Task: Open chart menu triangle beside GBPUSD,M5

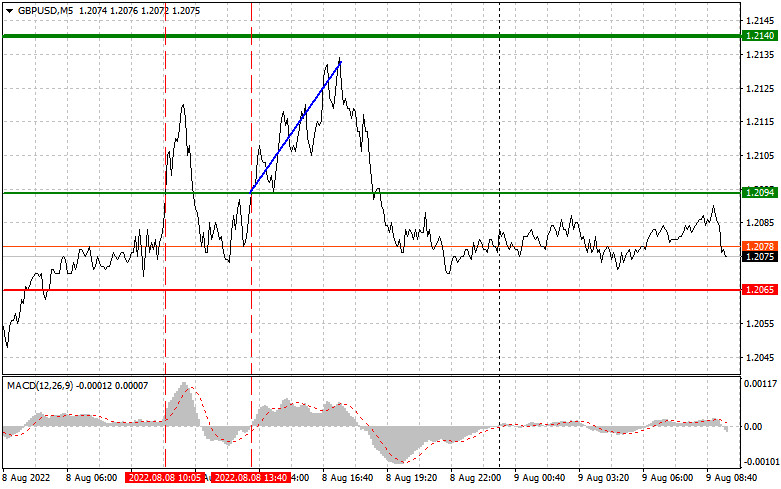Action: tap(9, 10)
